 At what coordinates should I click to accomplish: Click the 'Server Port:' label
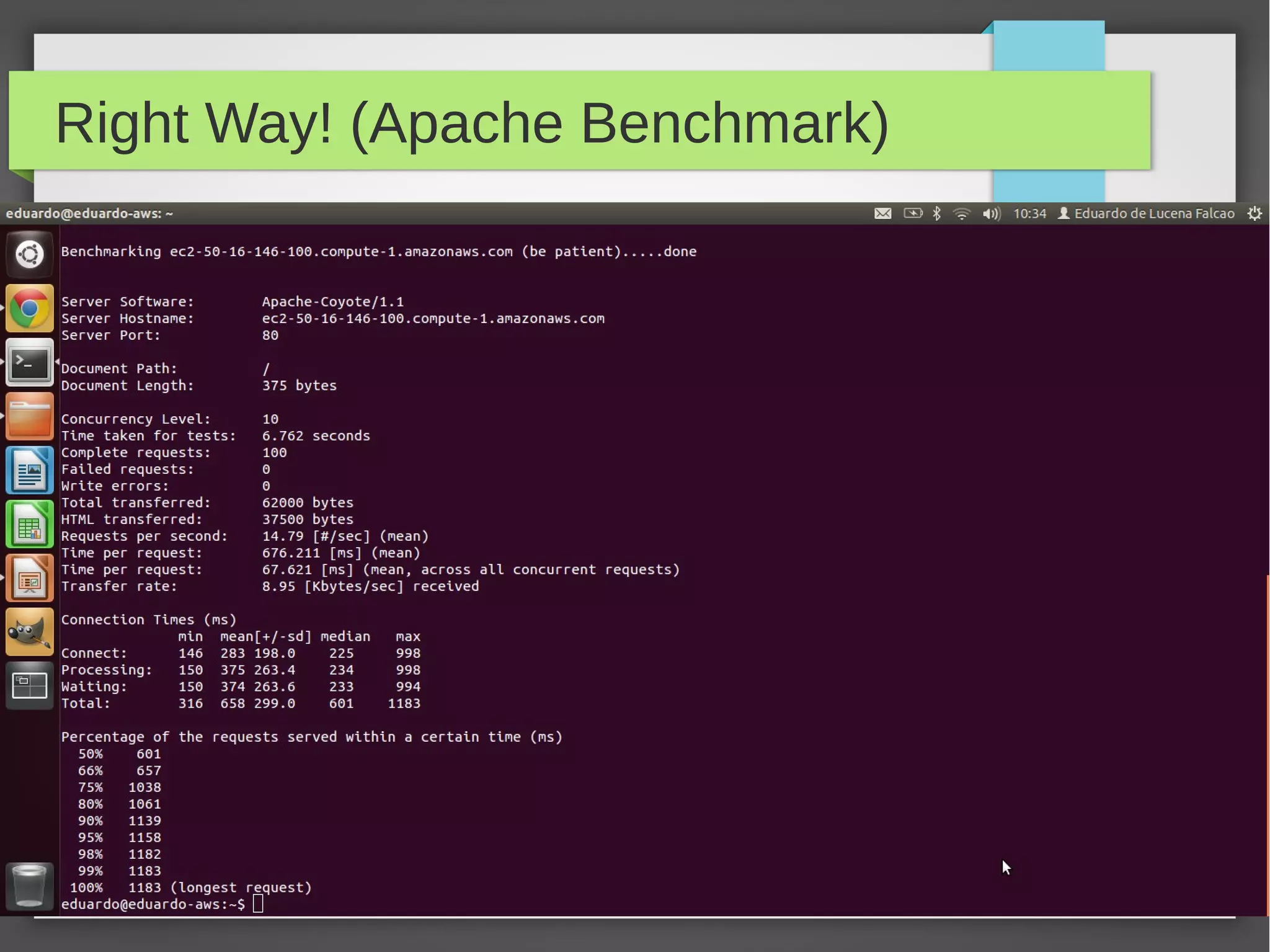pos(110,336)
